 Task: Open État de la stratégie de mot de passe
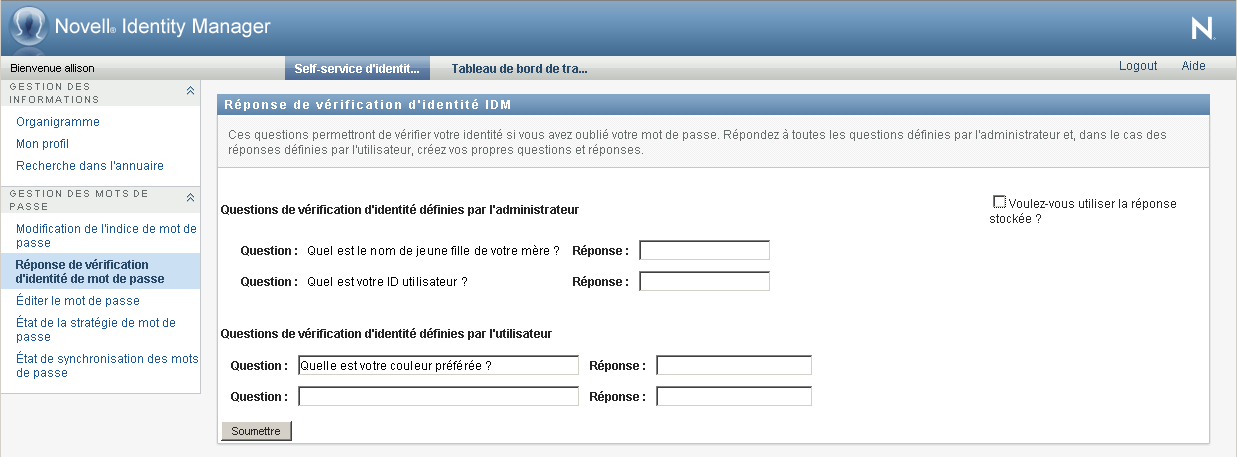coord(96,329)
